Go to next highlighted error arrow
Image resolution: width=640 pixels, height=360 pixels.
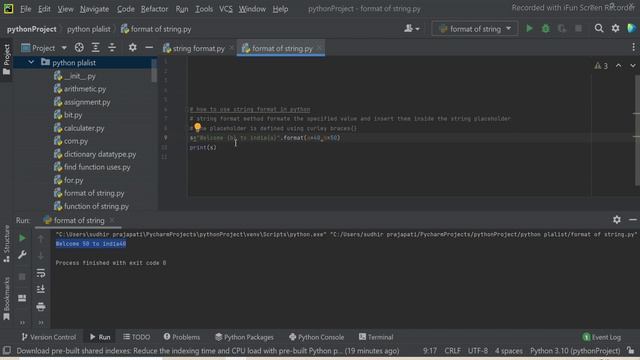633,66
